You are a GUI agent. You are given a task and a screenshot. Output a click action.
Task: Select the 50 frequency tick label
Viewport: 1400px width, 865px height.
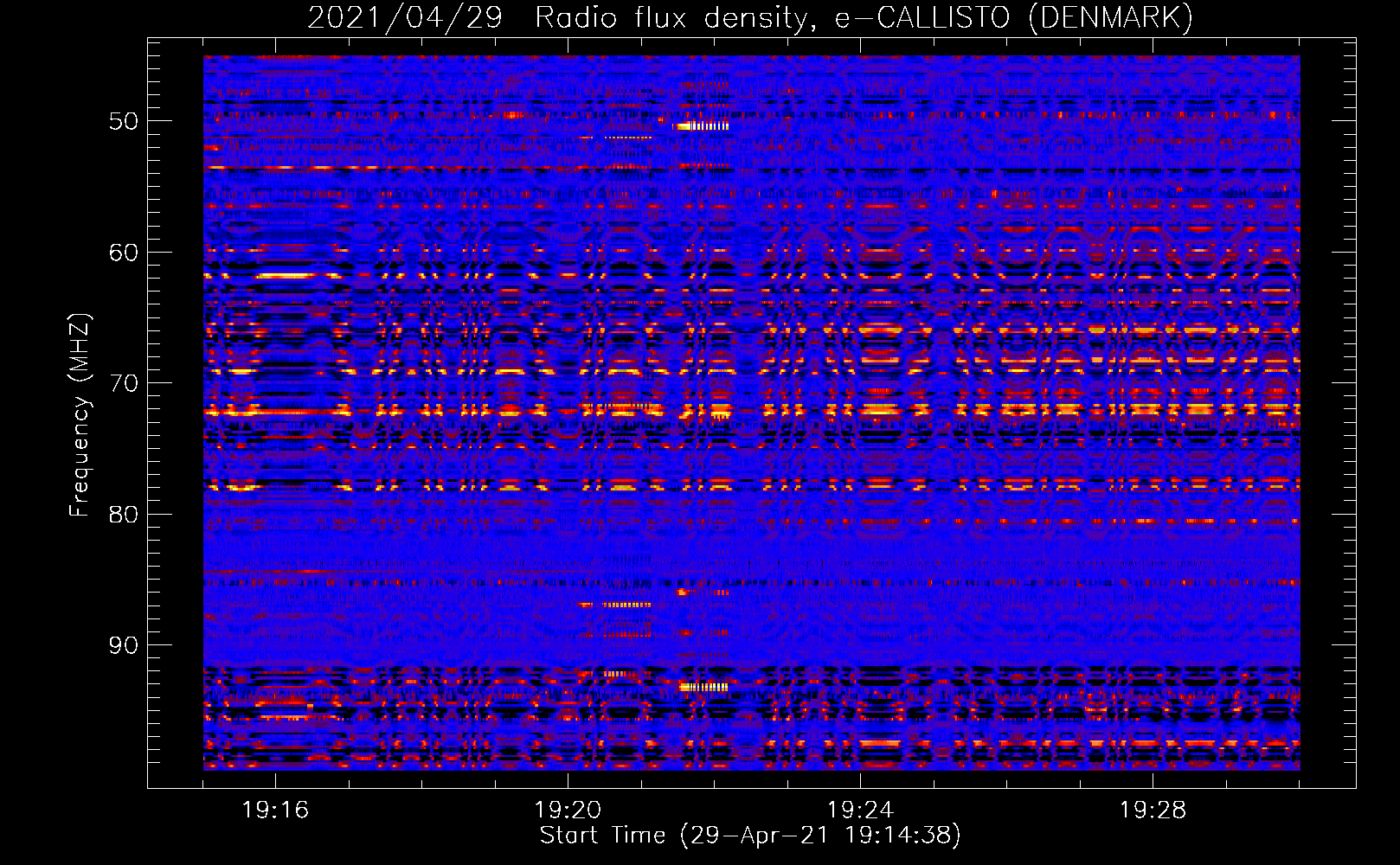coord(124,121)
